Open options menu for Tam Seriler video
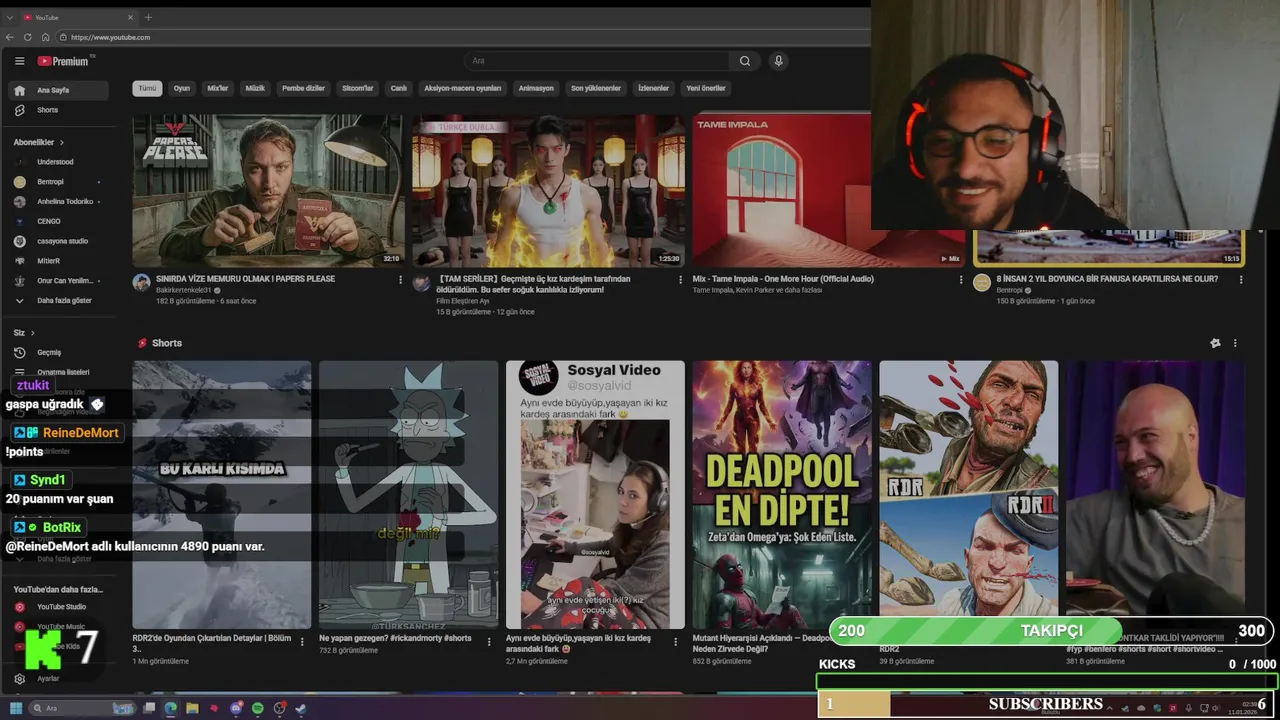The width and height of the screenshot is (1280, 720). click(681, 280)
